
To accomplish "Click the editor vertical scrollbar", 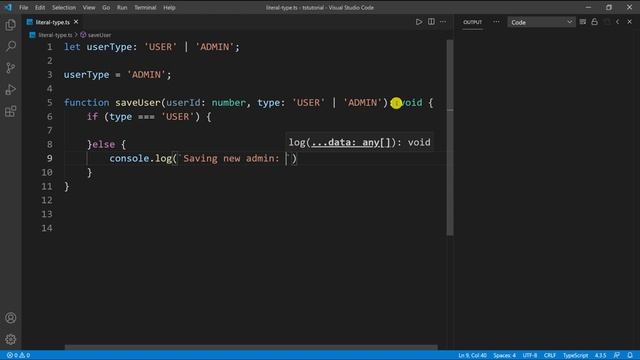I will [x=450, y=138].
